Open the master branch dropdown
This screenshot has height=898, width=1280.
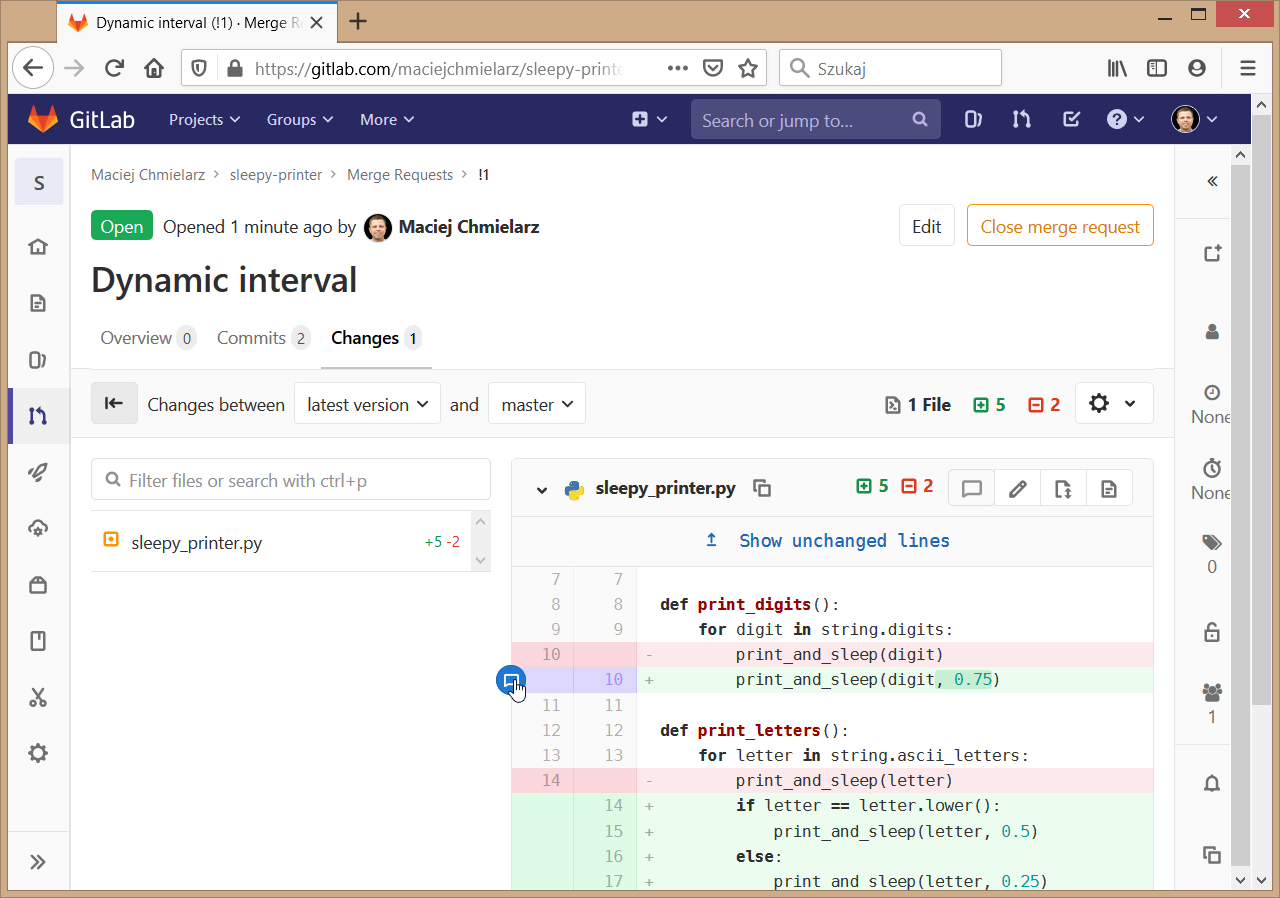coord(536,404)
